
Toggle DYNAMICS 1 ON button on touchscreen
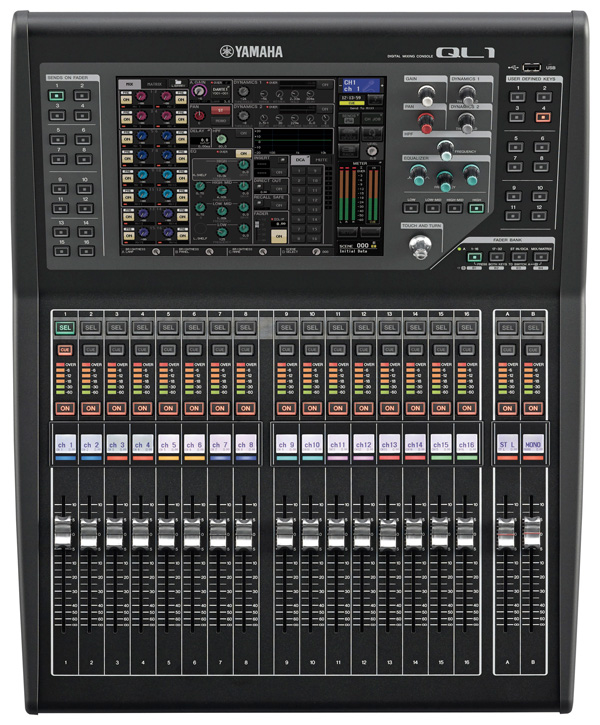click(325, 85)
